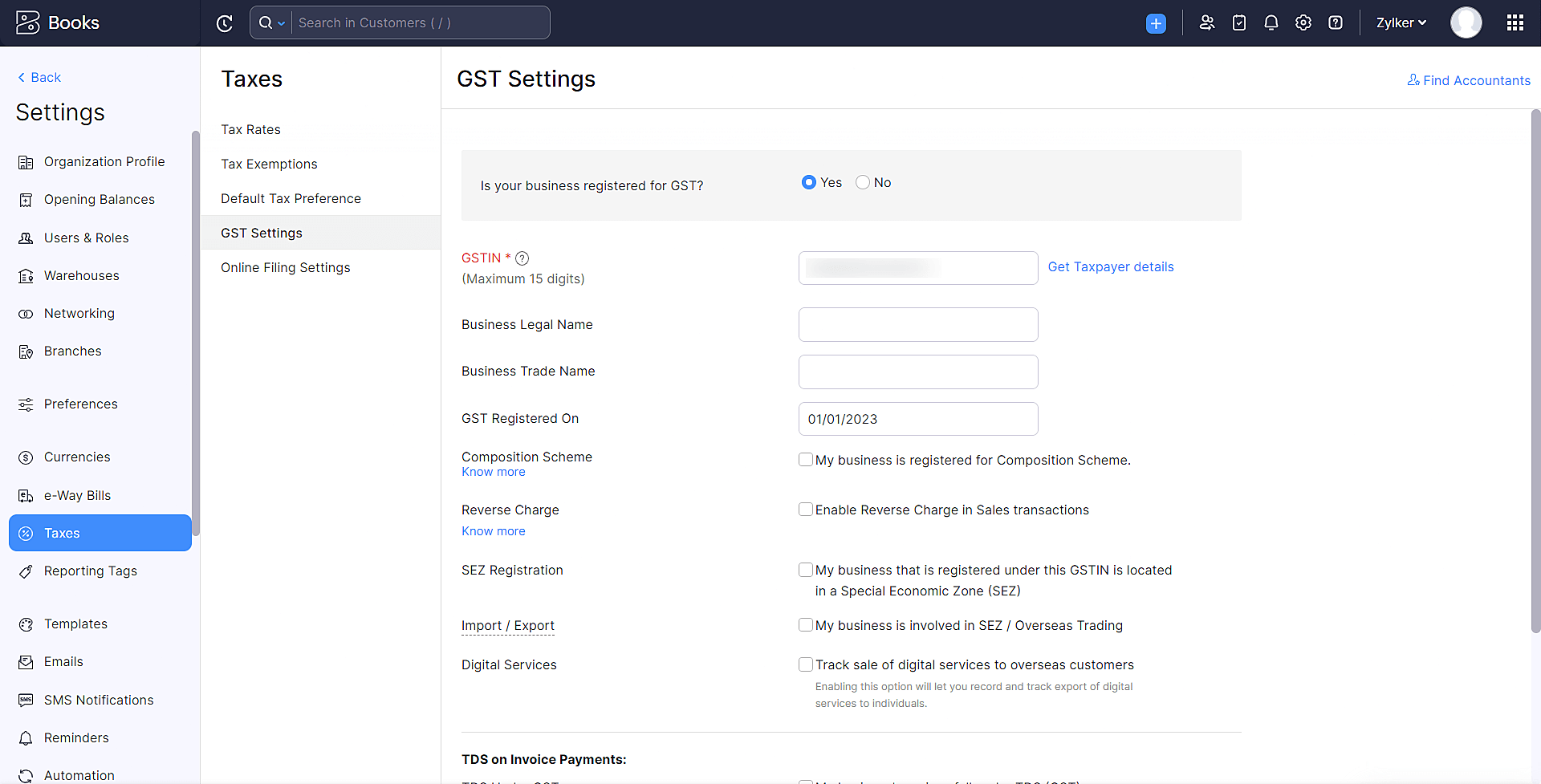Select No for GST registration

click(x=861, y=182)
